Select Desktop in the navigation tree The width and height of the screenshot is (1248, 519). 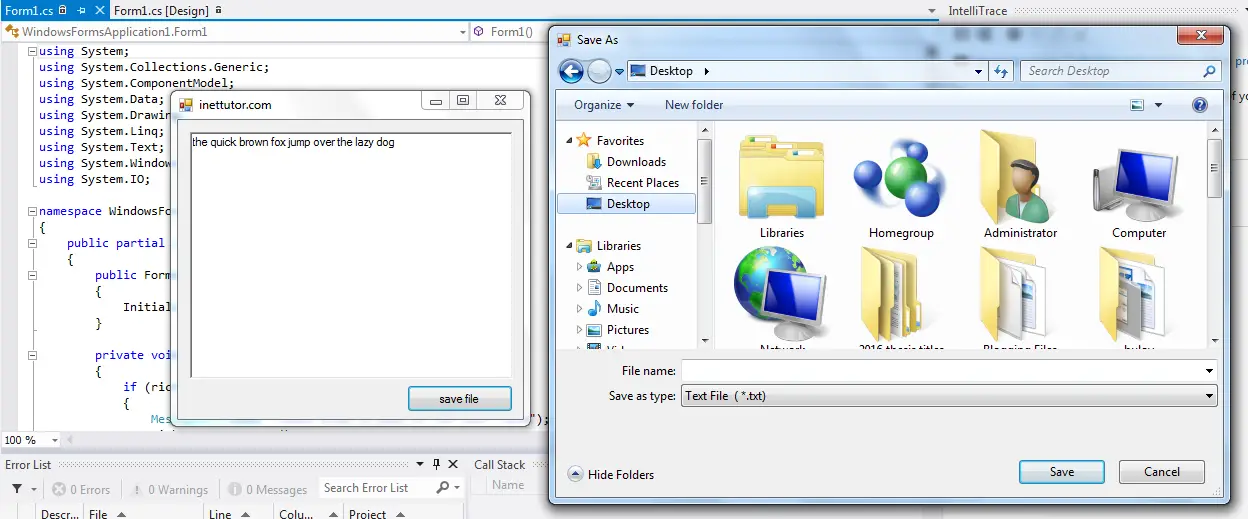pyautogui.click(x=628, y=204)
